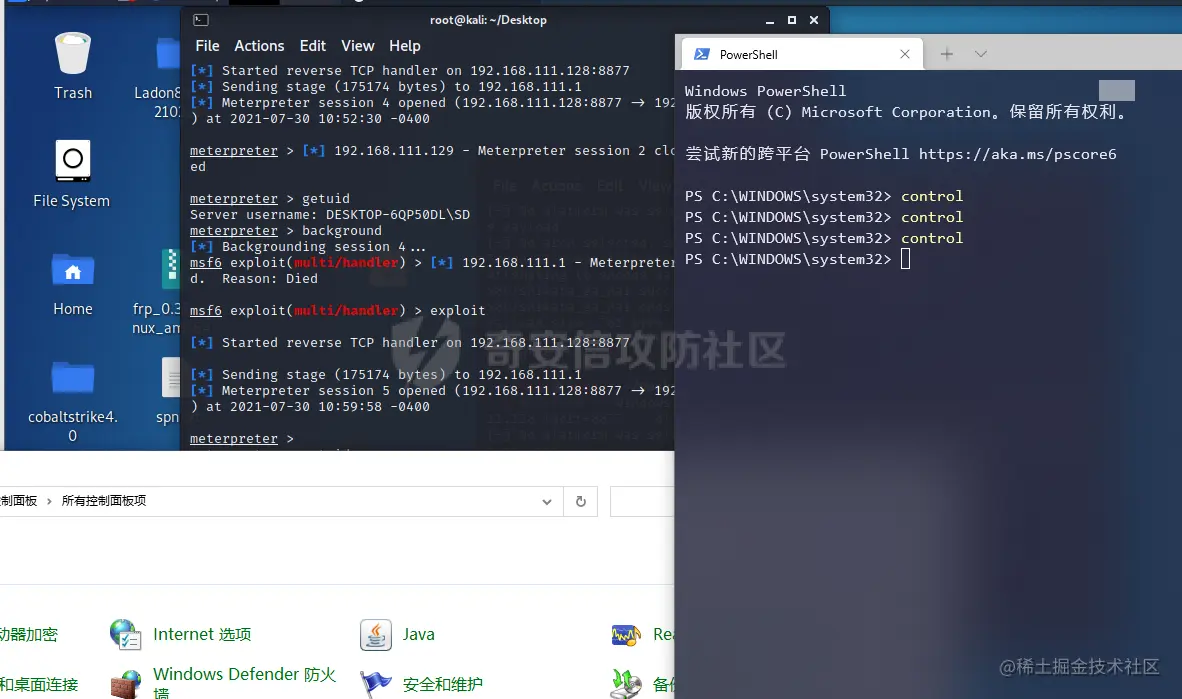Close the PowerShell tab
Viewport: 1182px width, 699px height.
pyautogui.click(x=905, y=54)
